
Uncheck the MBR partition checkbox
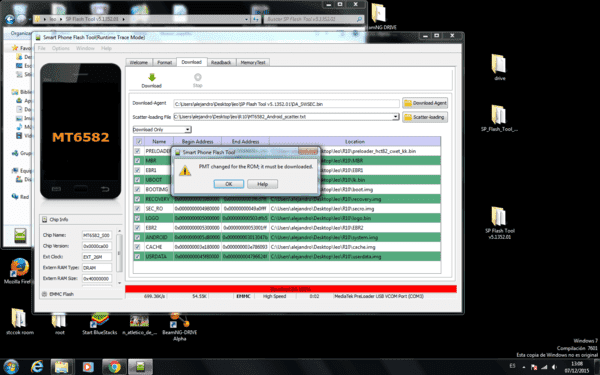point(137,161)
